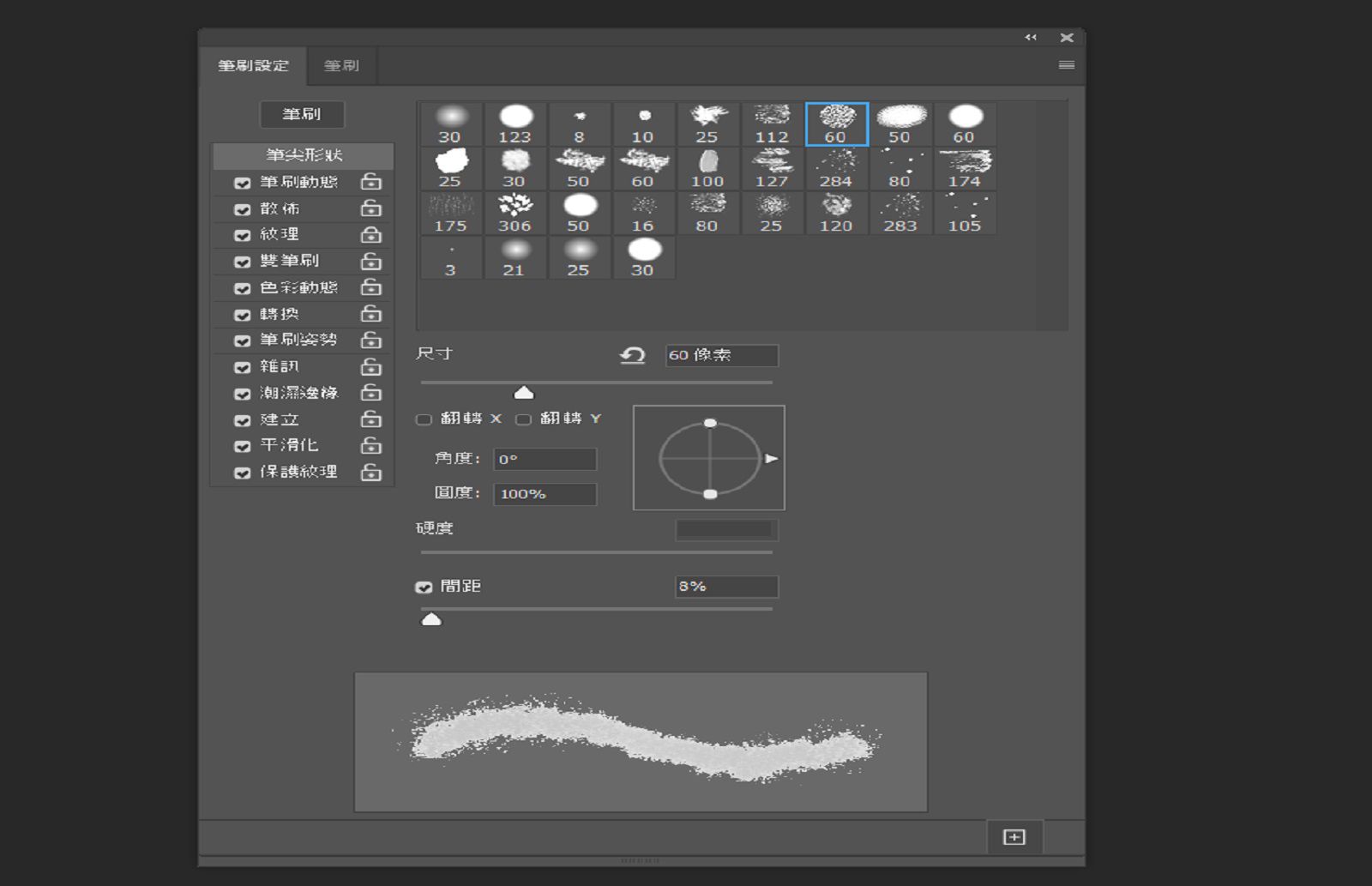Select the brush tip labeled 21
The image size is (1372, 886).
click(515, 258)
